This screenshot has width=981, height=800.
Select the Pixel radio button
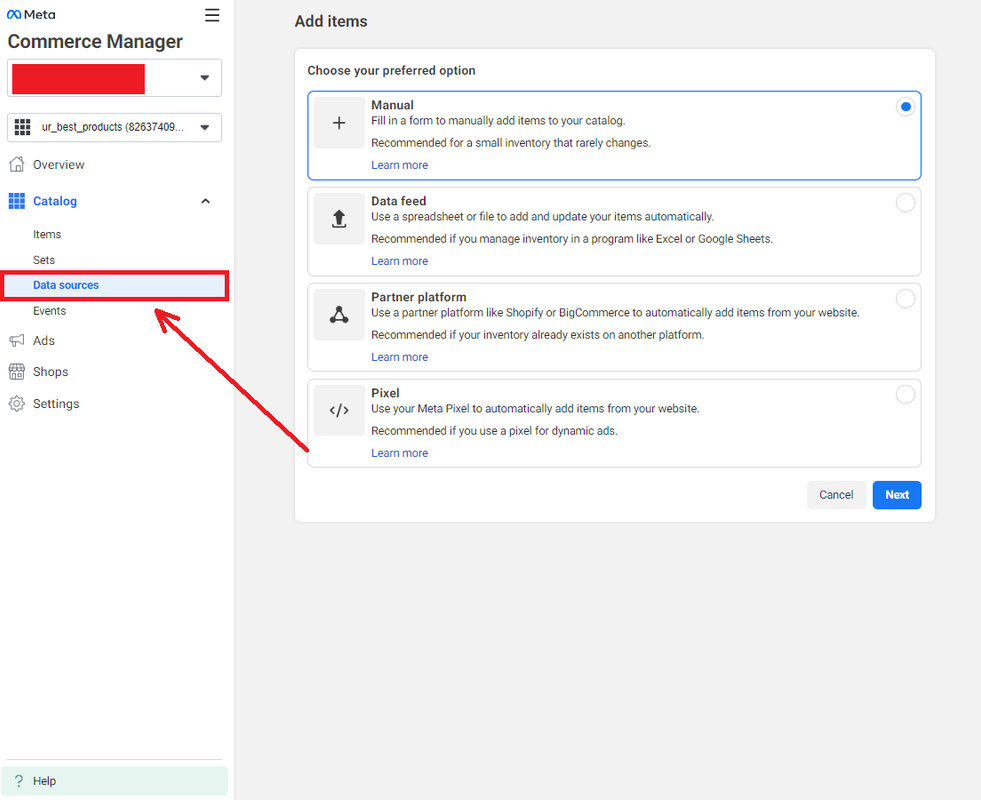click(x=905, y=395)
